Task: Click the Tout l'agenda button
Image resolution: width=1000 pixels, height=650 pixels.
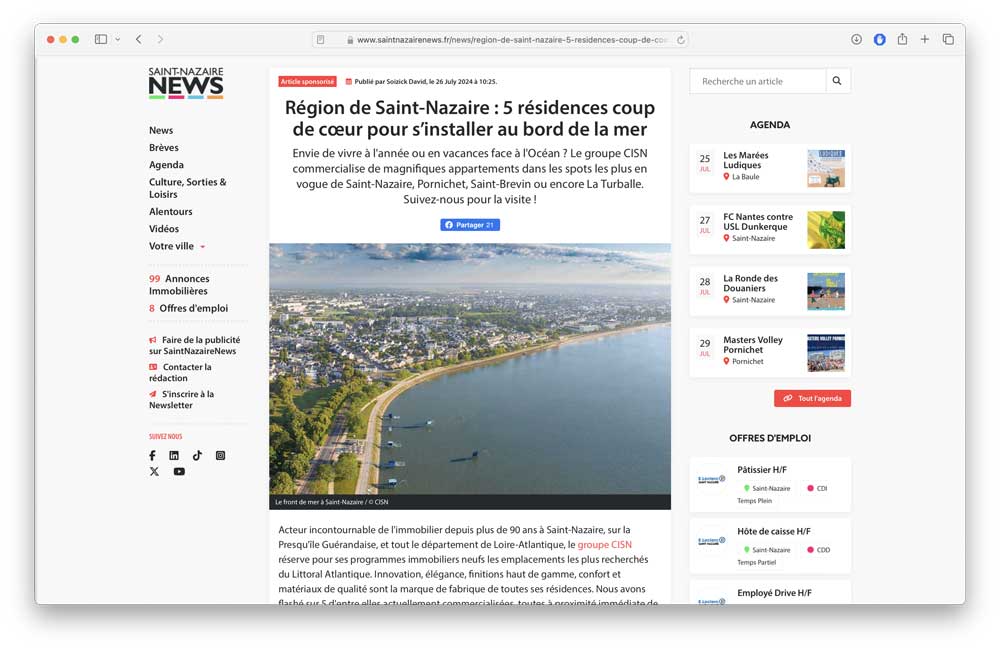Action: 811,398
